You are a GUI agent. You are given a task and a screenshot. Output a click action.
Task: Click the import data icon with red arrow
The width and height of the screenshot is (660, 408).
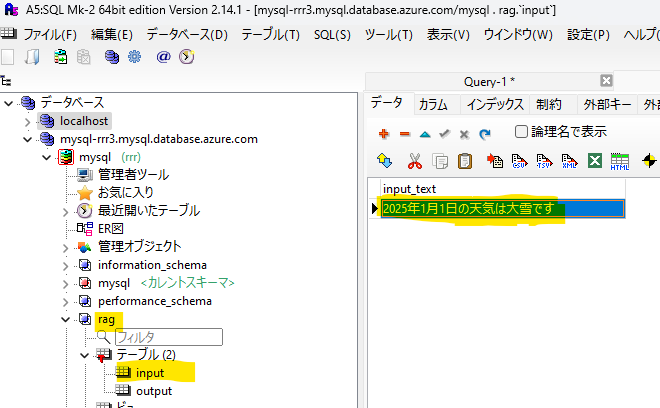point(495,161)
